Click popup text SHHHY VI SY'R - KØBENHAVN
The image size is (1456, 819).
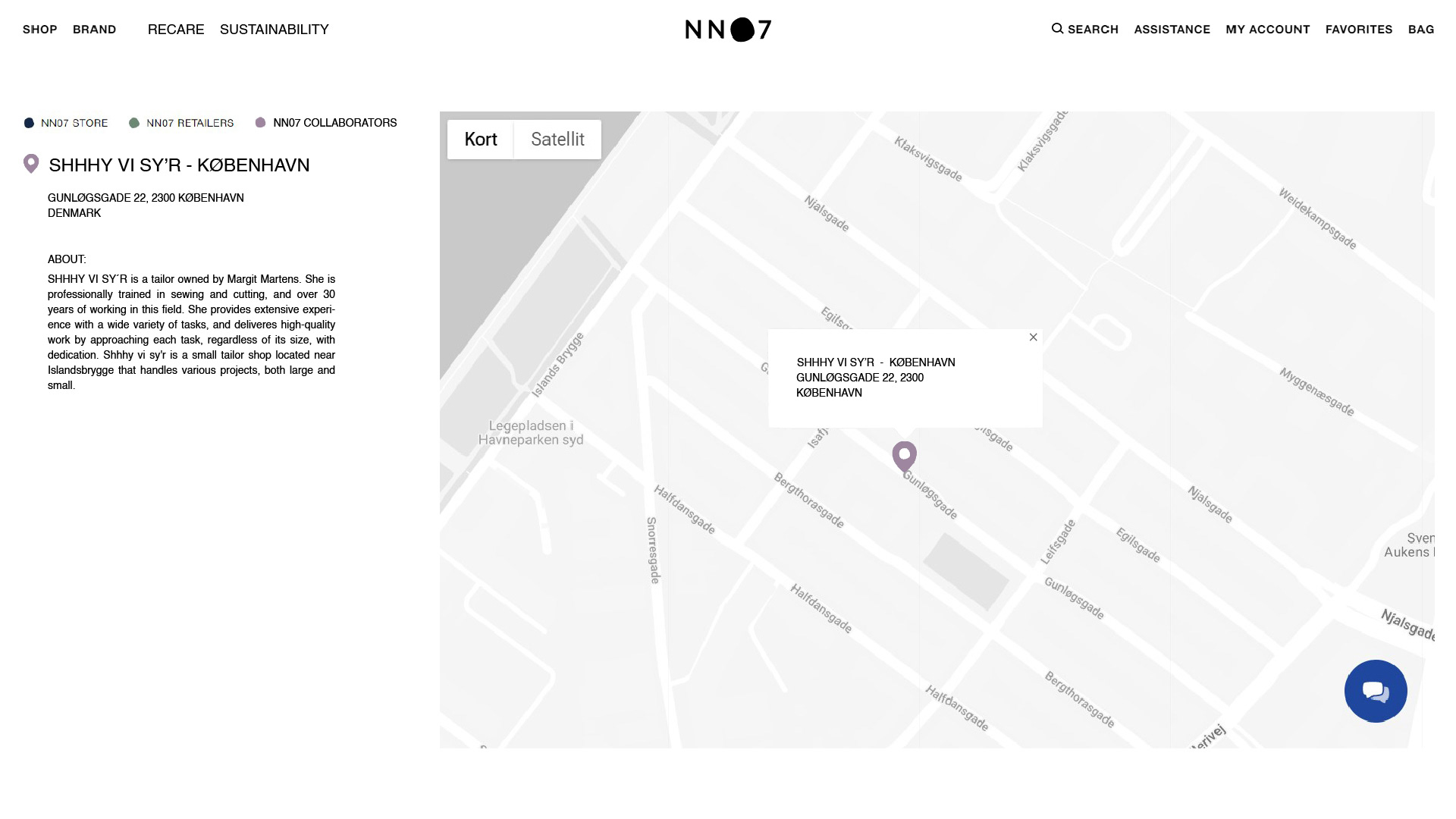[x=876, y=362]
